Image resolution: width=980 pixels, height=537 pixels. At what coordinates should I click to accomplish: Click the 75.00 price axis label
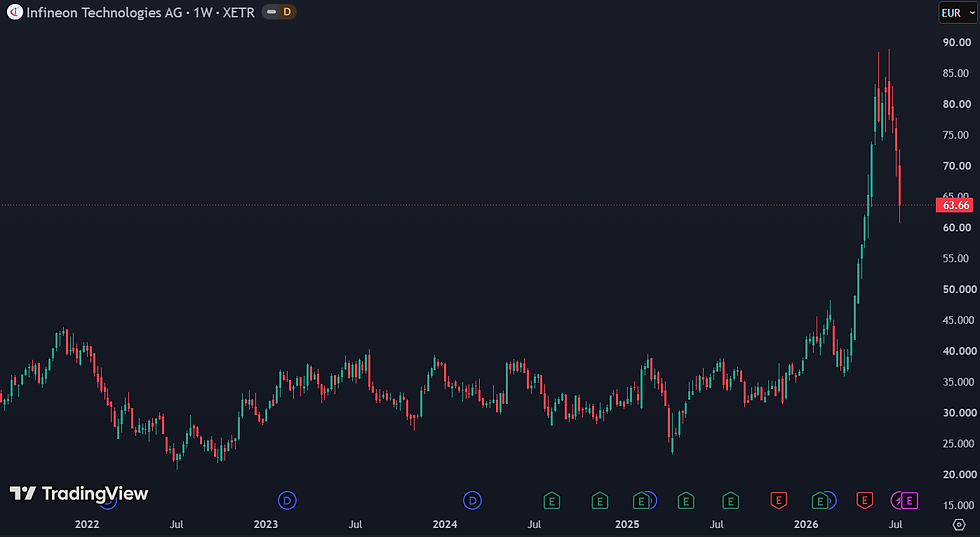[957, 135]
